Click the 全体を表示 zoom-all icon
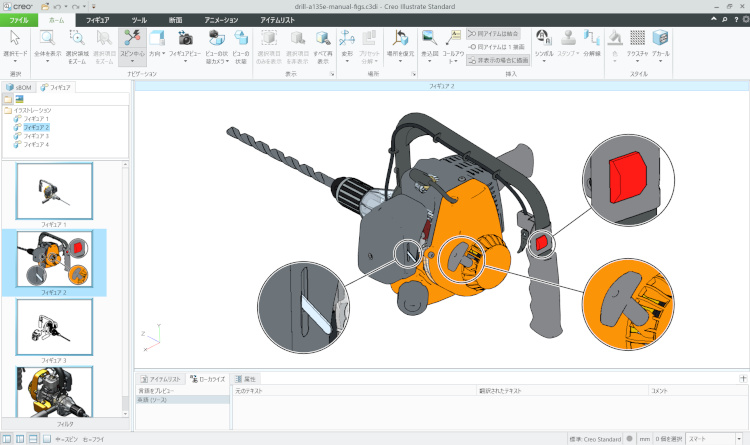The width and height of the screenshot is (750, 445). coord(49,38)
